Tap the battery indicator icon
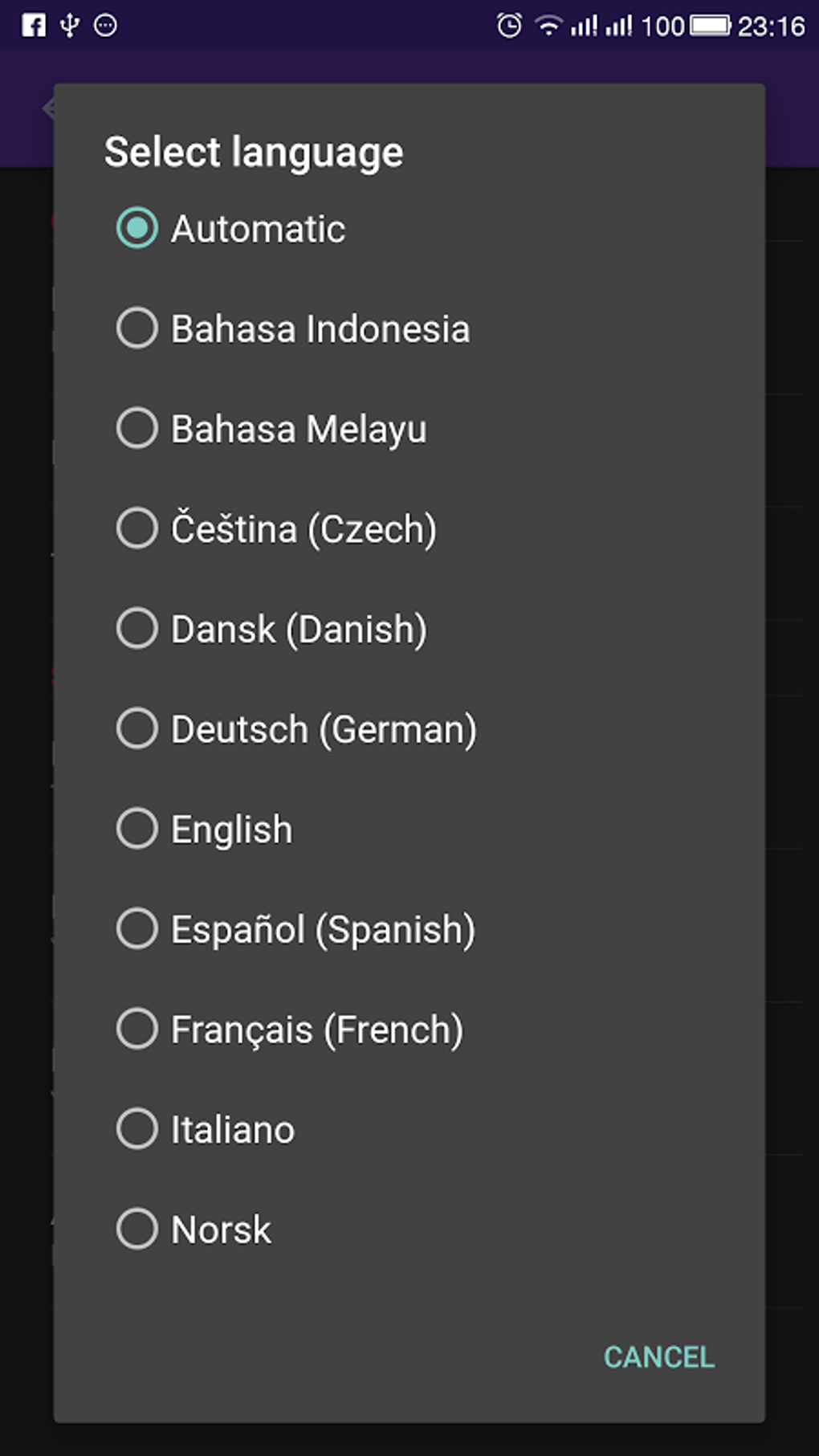Screen dimensions: 819x1456 (710, 26)
